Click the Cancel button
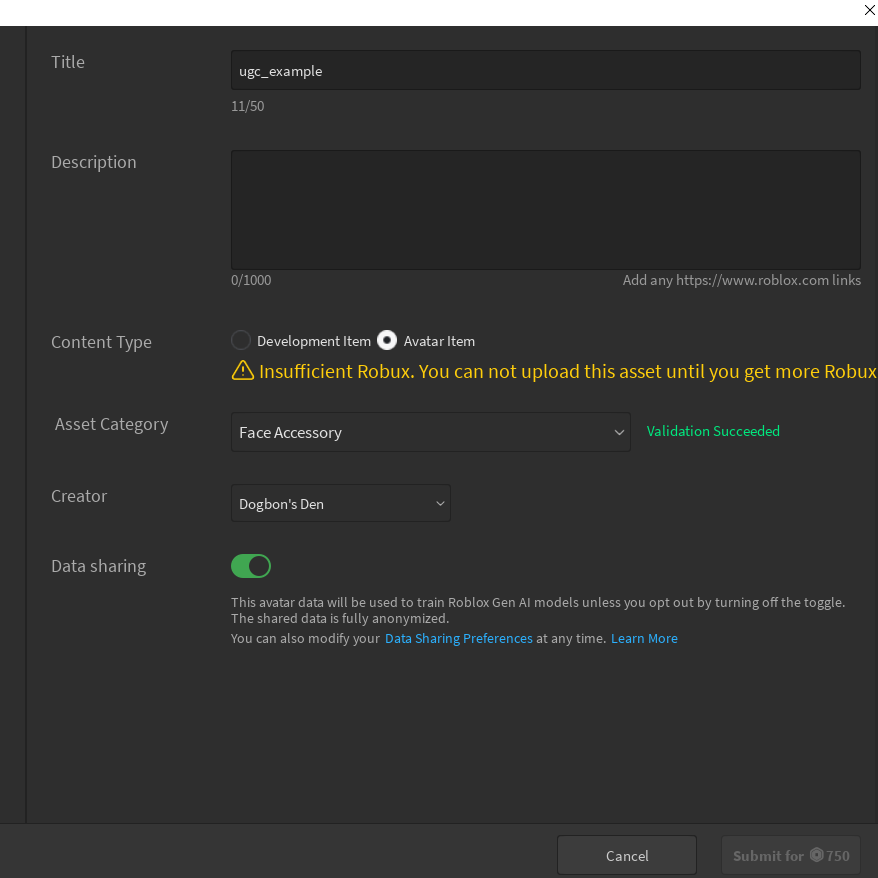878x878 pixels. [x=627, y=855]
